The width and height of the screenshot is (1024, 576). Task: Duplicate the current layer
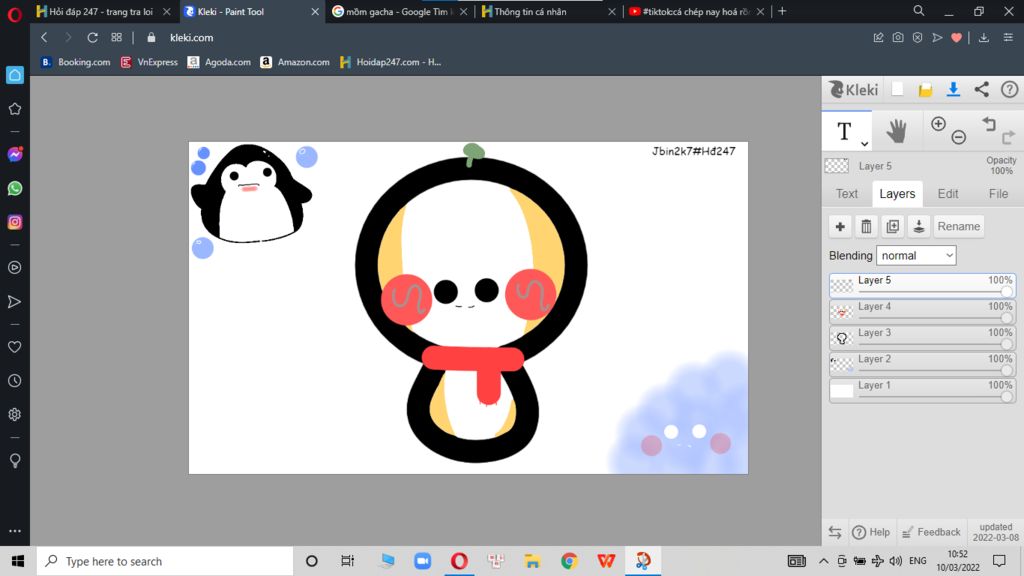click(892, 227)
